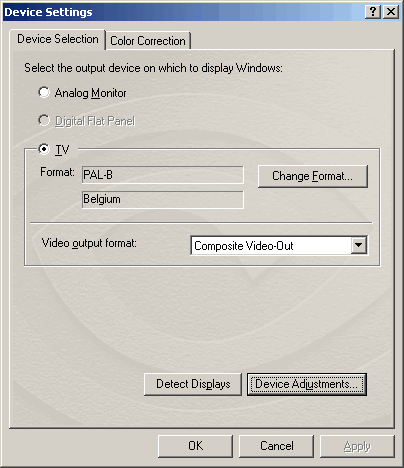Viewport: 404px width, 468px height.
Task: Click the Cancel button
Action: tap(277, 446)
